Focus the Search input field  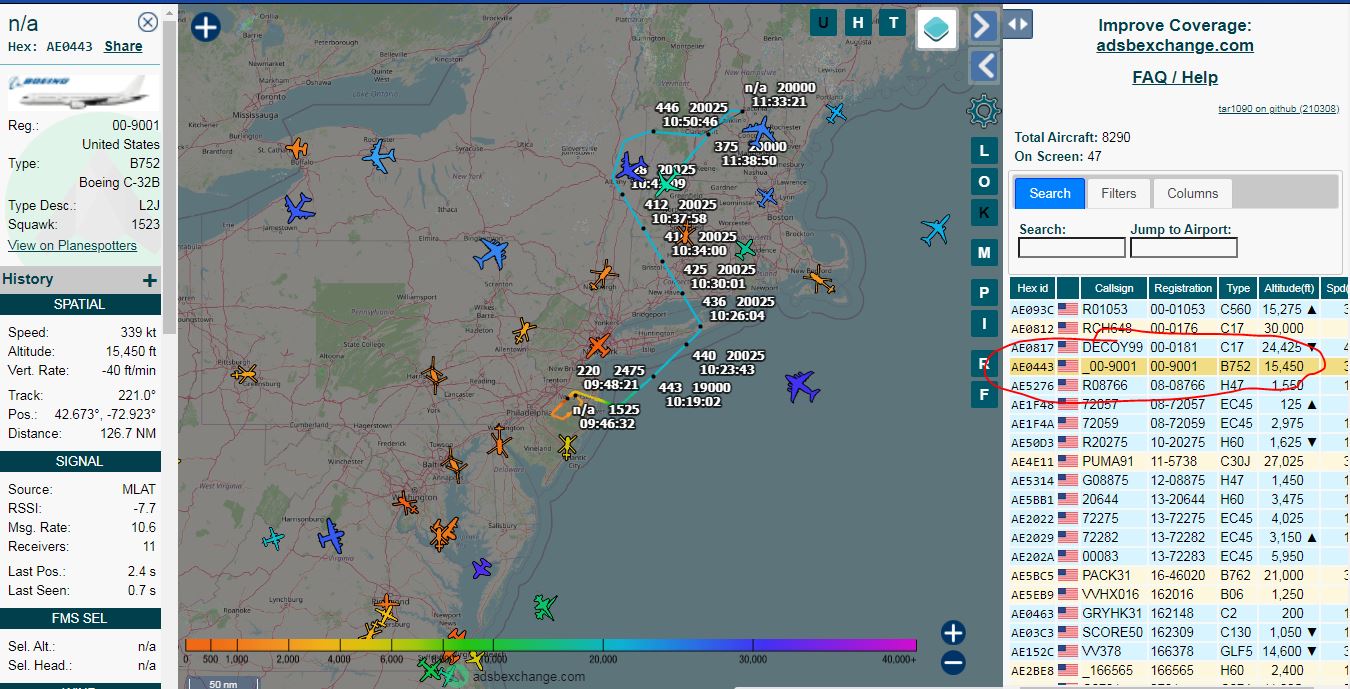click(1071, 248)
